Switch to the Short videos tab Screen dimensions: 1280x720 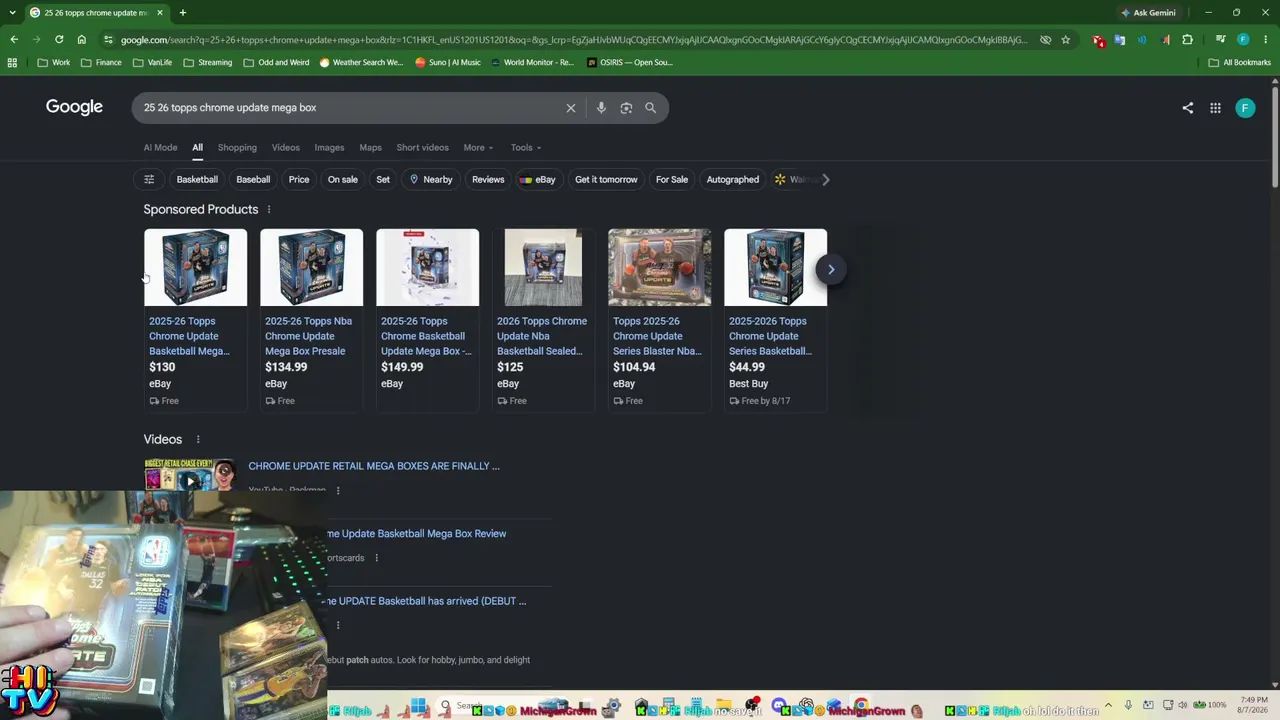pyautogui.click(x=422, y=148)
